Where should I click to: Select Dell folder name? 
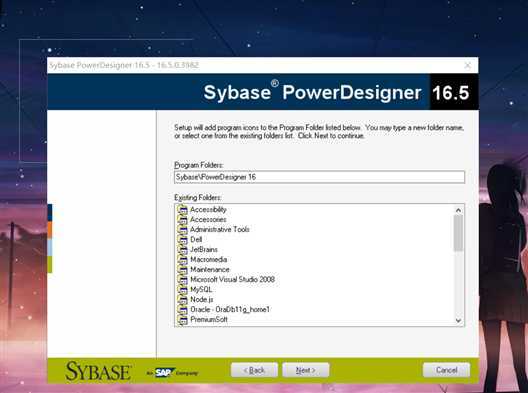pyautogui.click(x=196, y=239)
